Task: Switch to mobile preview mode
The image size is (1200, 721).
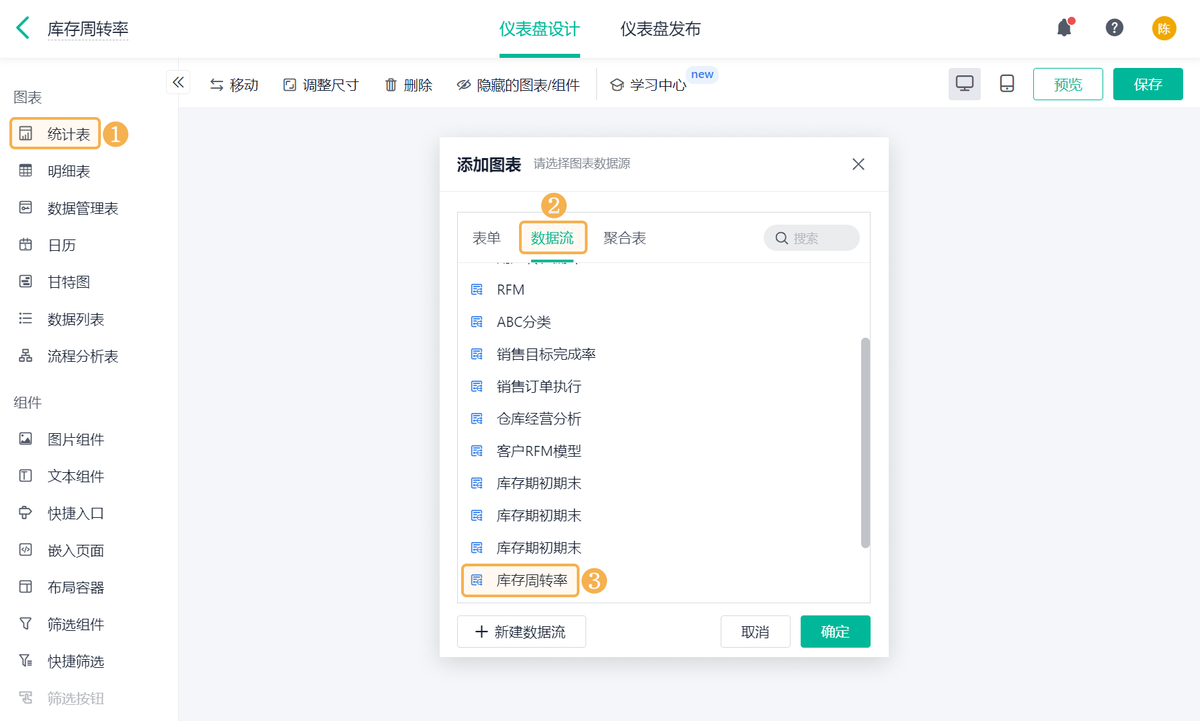Action: click(1007, 84)
